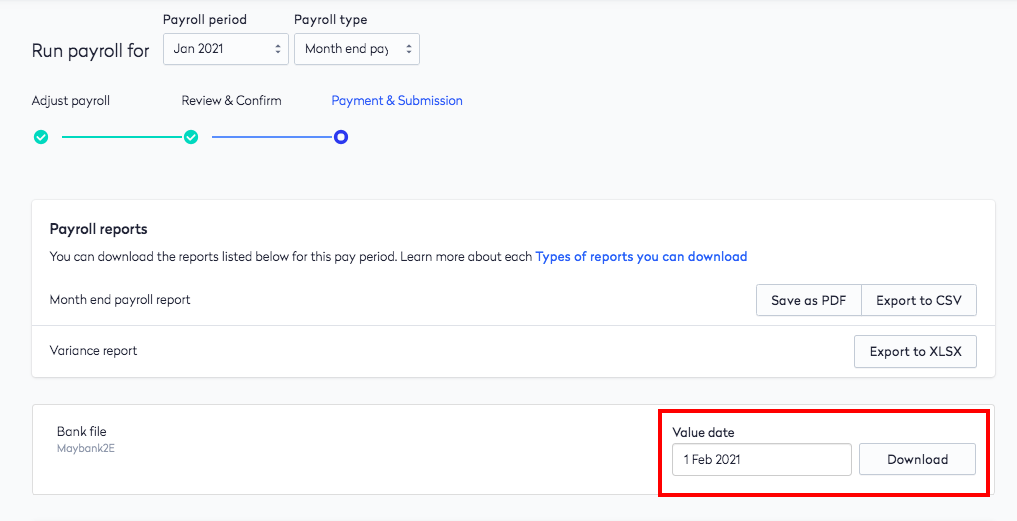Click the Bank file Maybank2E label
1017x521 pixels.
tap(86, 439)
